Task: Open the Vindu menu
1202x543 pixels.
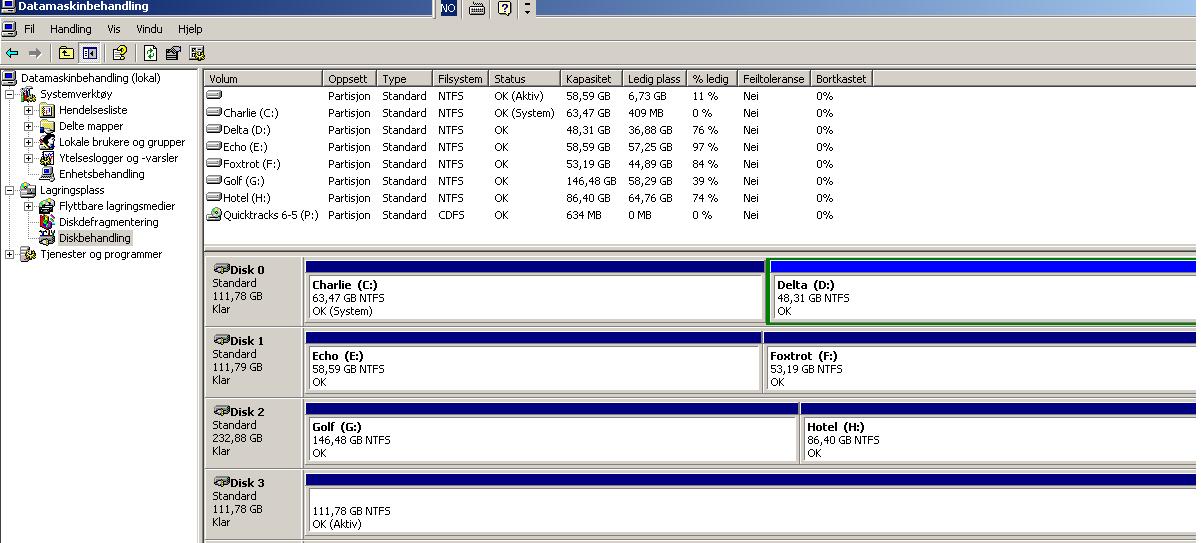Action: point(149,29)
